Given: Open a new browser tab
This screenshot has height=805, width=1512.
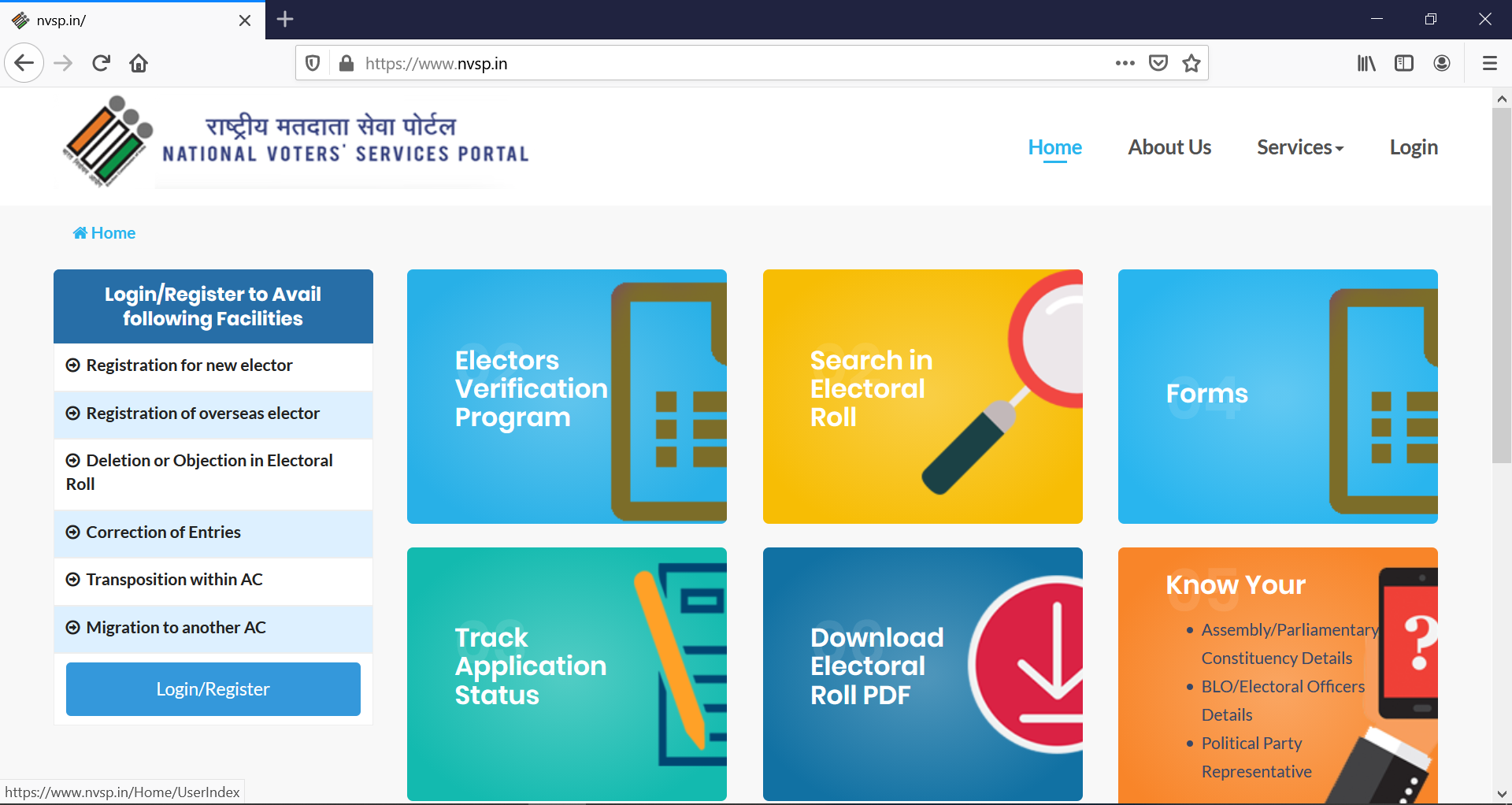Looking at the screenshot, I should point(284,20).
